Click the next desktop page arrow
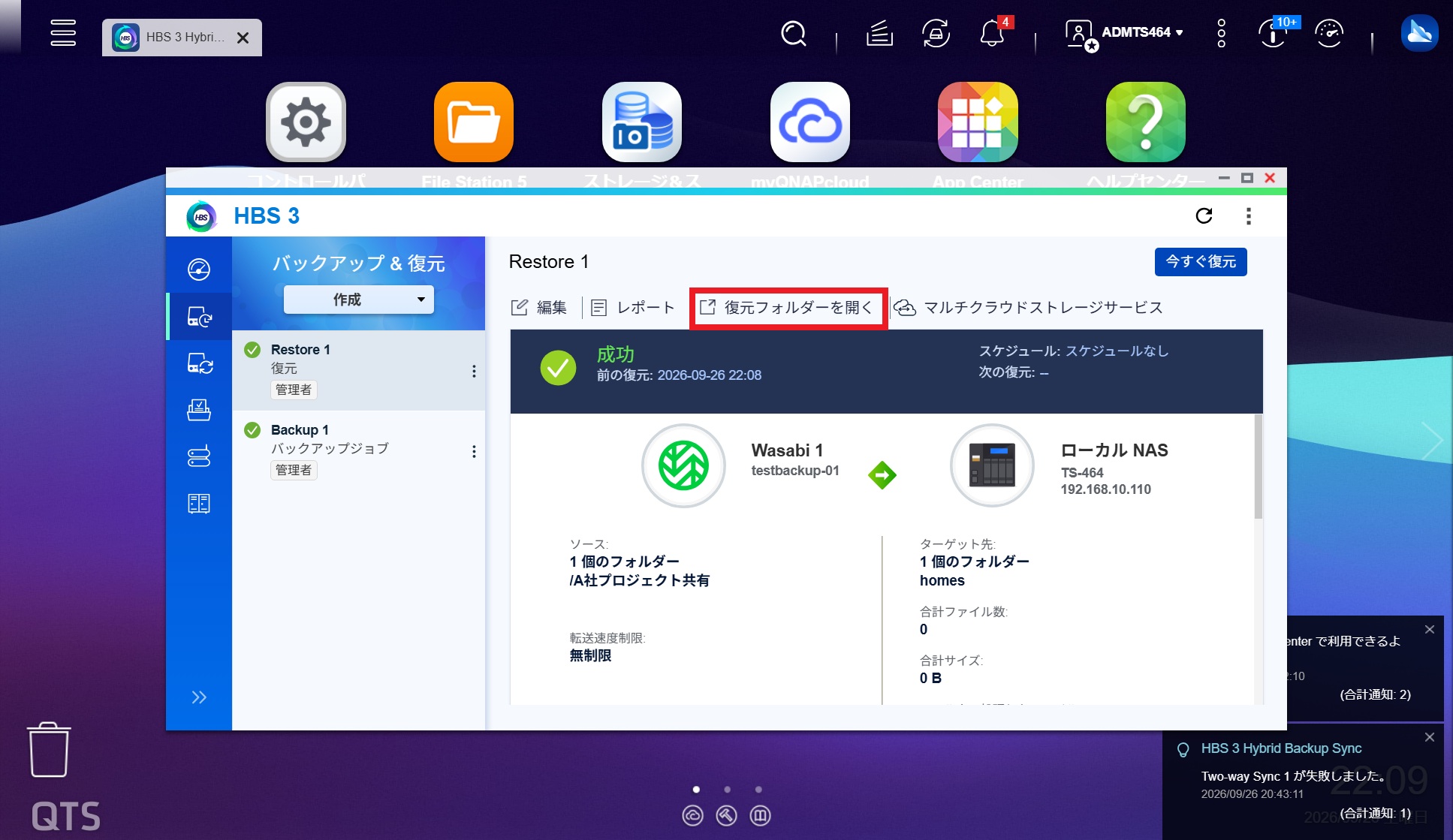This screenshot has height=840, width=1453. click(x=1431, y=441)
